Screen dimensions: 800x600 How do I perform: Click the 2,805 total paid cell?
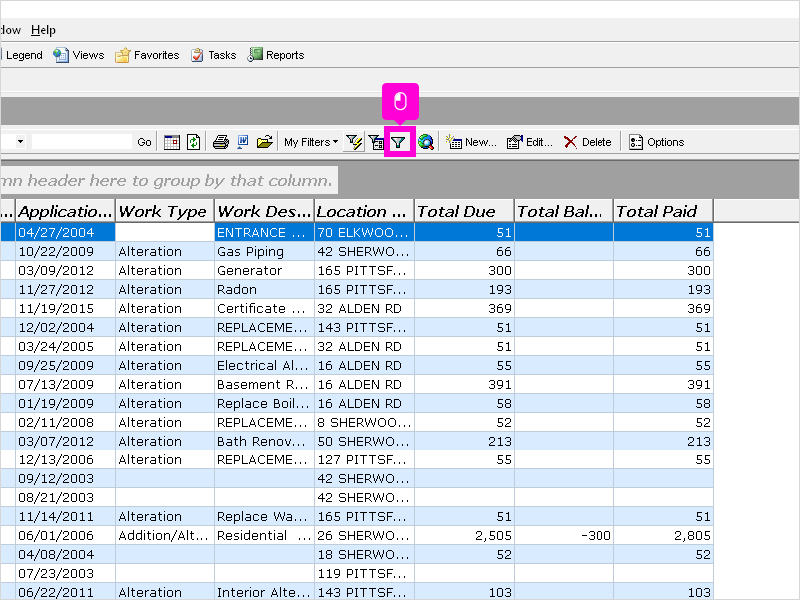click(663, 535)
